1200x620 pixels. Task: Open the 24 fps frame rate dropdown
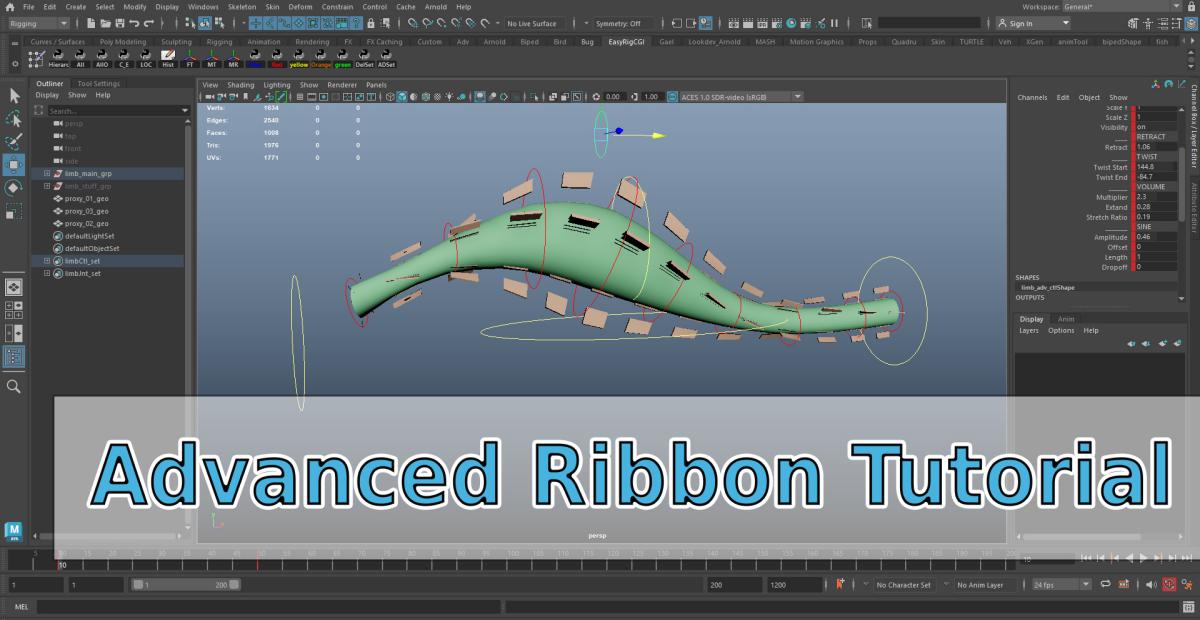(x=1060, y=584)
